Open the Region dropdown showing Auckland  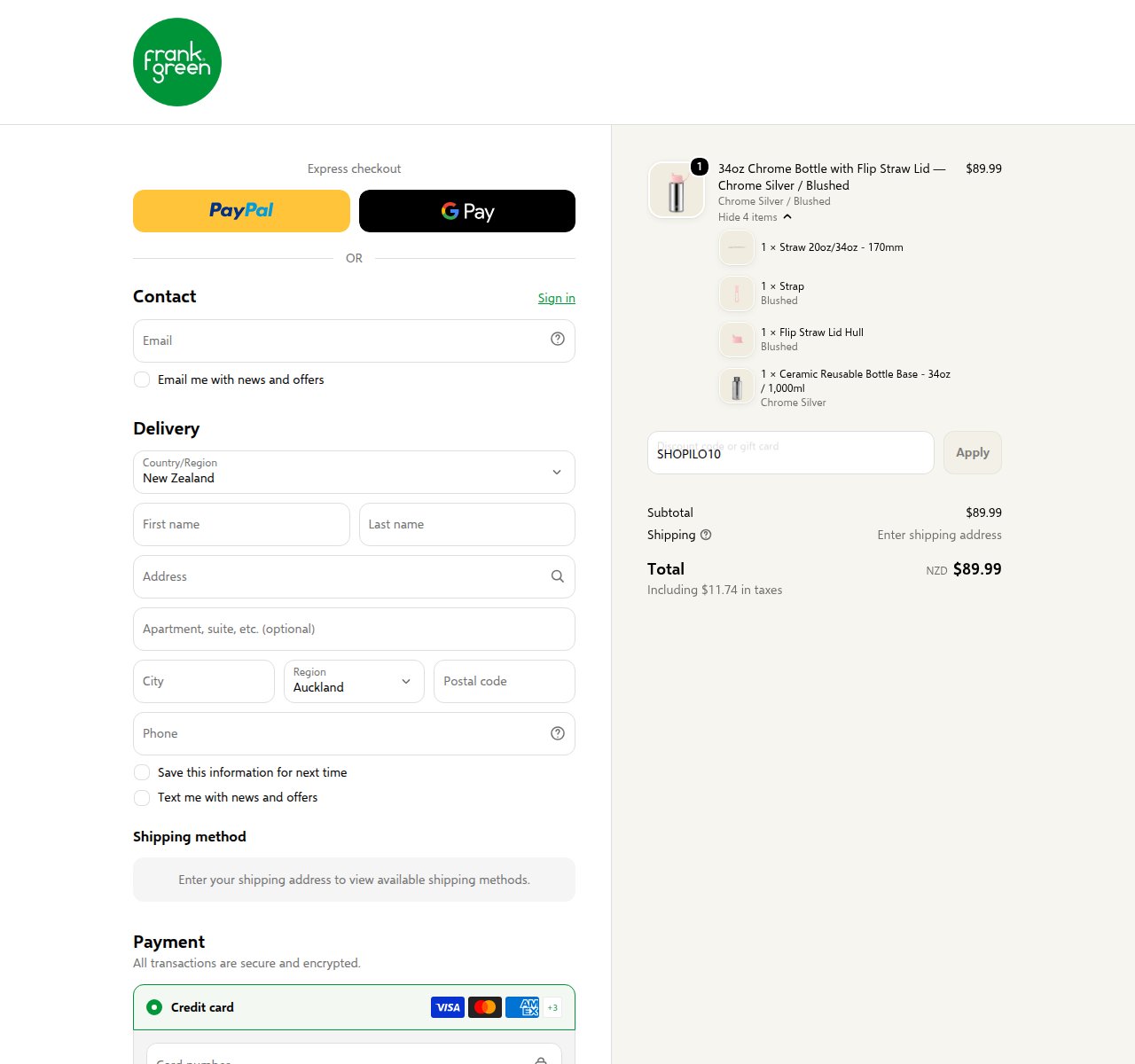click(x=354, y=681)
